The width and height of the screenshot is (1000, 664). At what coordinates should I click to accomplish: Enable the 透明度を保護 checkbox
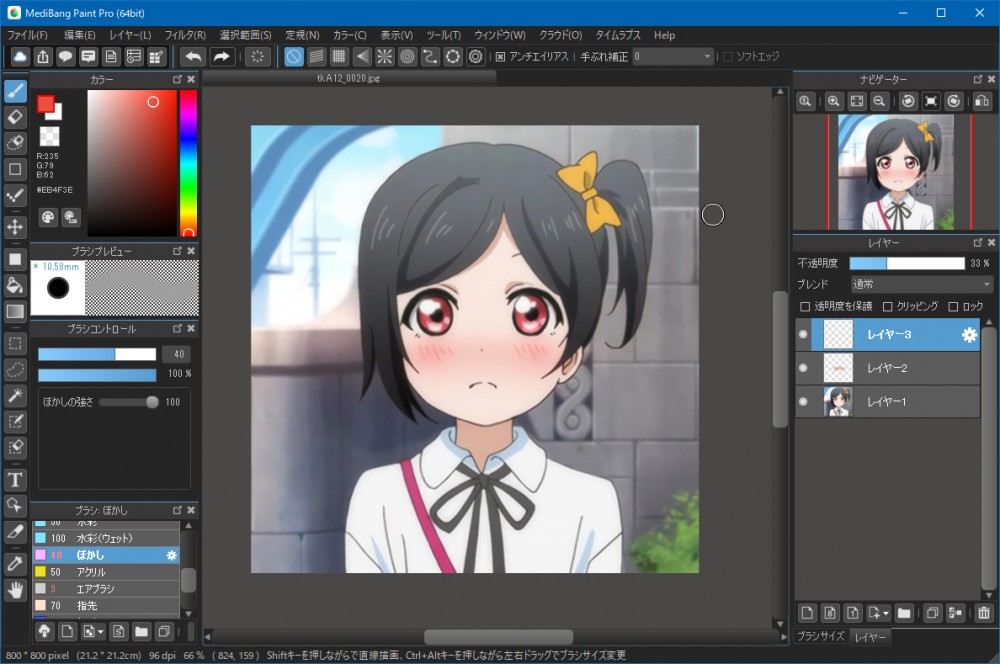805,307
